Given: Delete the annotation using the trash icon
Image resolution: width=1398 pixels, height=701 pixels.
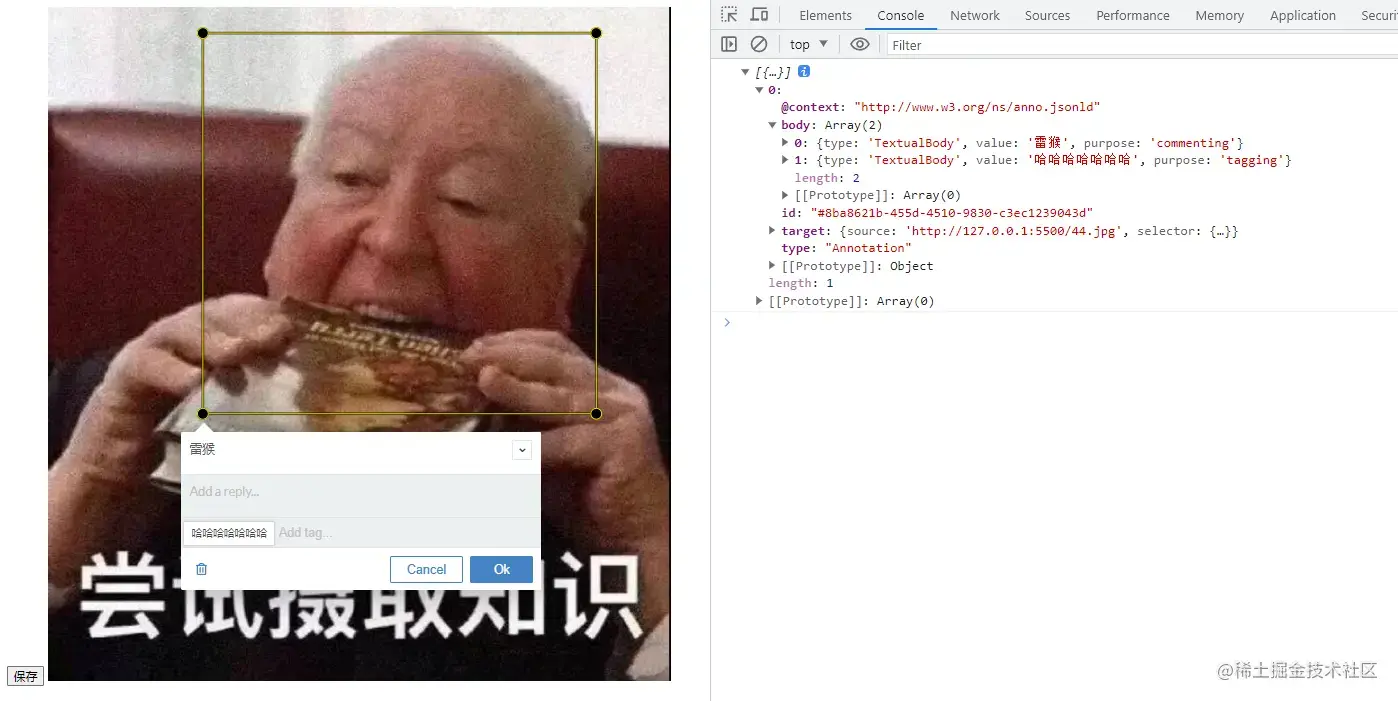Looking at the screenshot, I should click(x=201, y=568).
